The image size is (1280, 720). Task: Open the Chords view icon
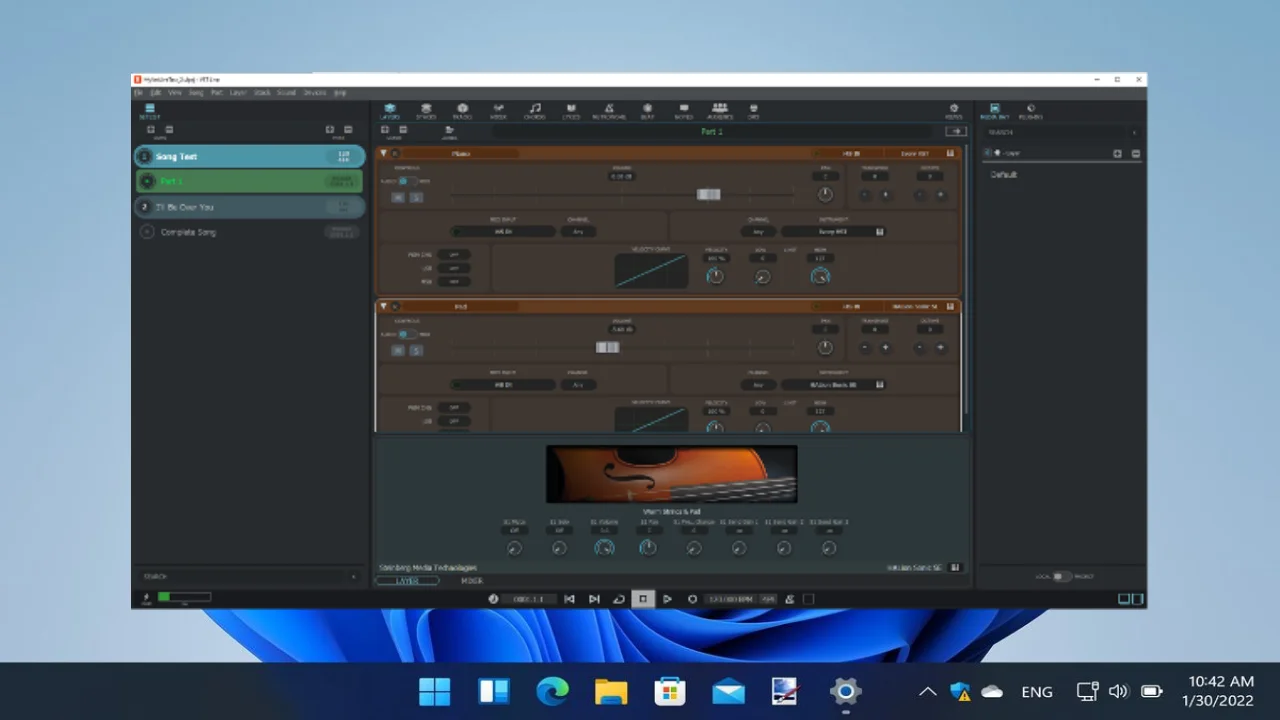[x=535, y=110]
